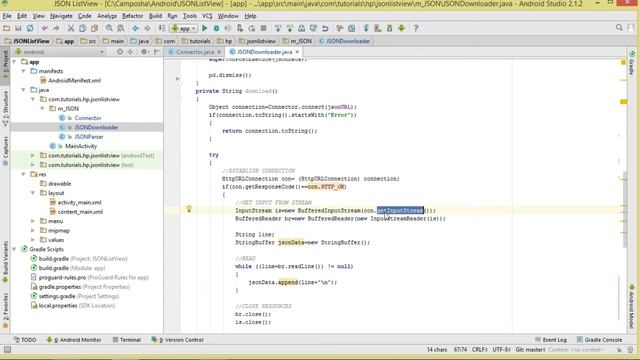Open the Navigate menu
This screenshot has width=640, height=360.
pos(61,16)
